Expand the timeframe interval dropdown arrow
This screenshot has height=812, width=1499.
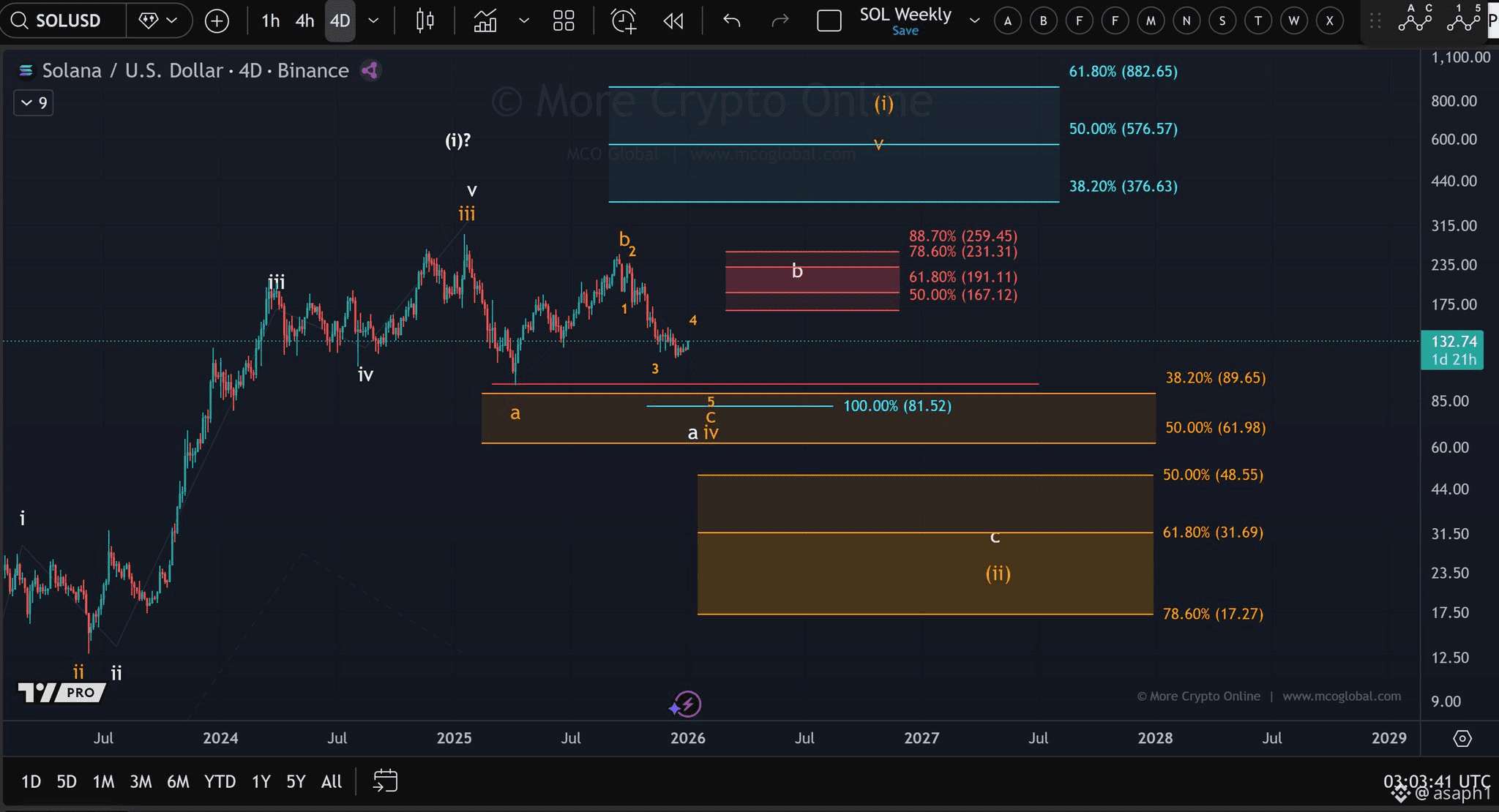coord(373,21)
